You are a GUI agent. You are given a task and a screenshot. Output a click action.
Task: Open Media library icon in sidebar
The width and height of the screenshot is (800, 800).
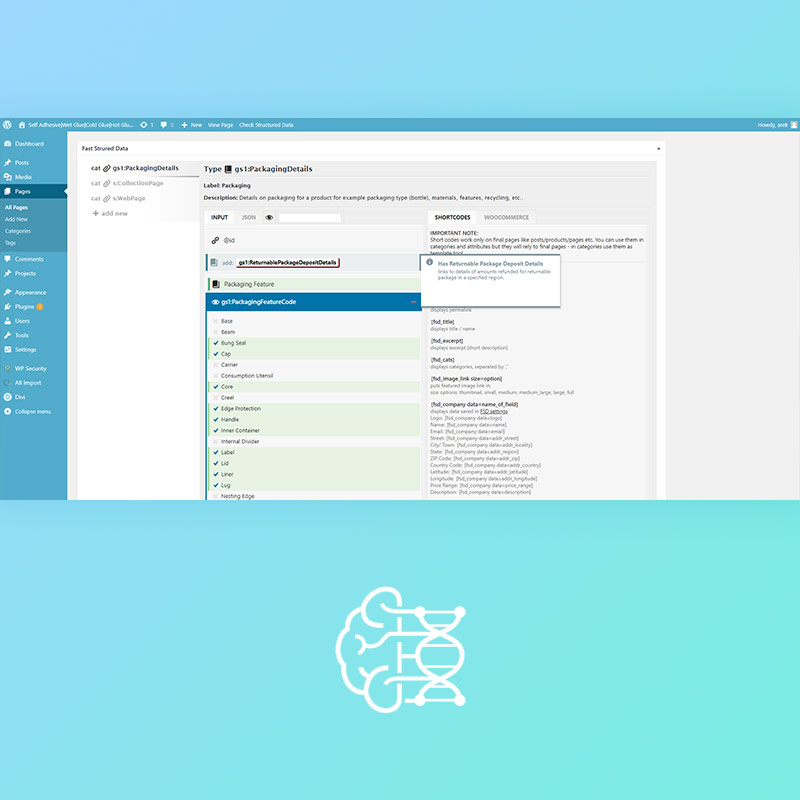(x=8, y=177)
